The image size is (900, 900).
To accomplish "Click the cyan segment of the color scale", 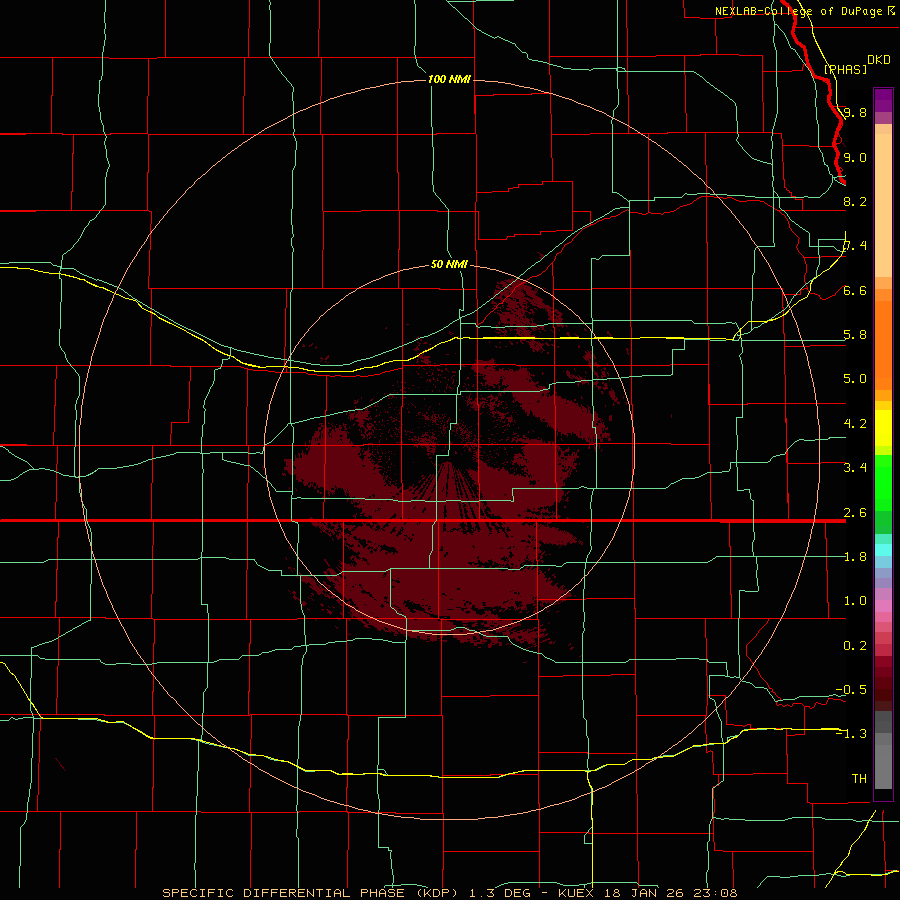I will (883, 550).
